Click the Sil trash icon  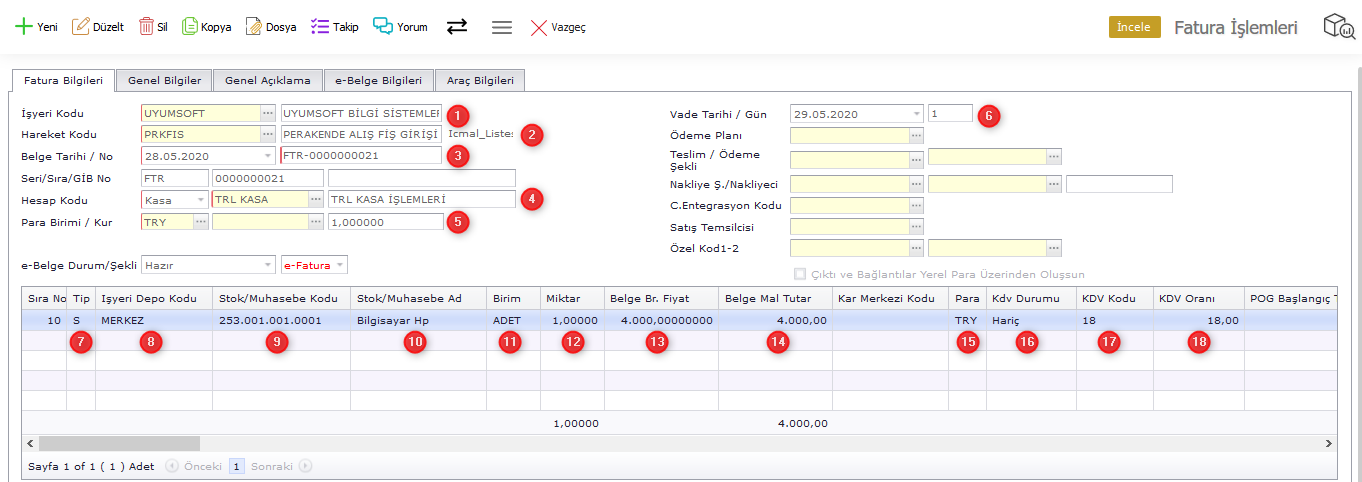pyautogui.click(x=146, y=27)
